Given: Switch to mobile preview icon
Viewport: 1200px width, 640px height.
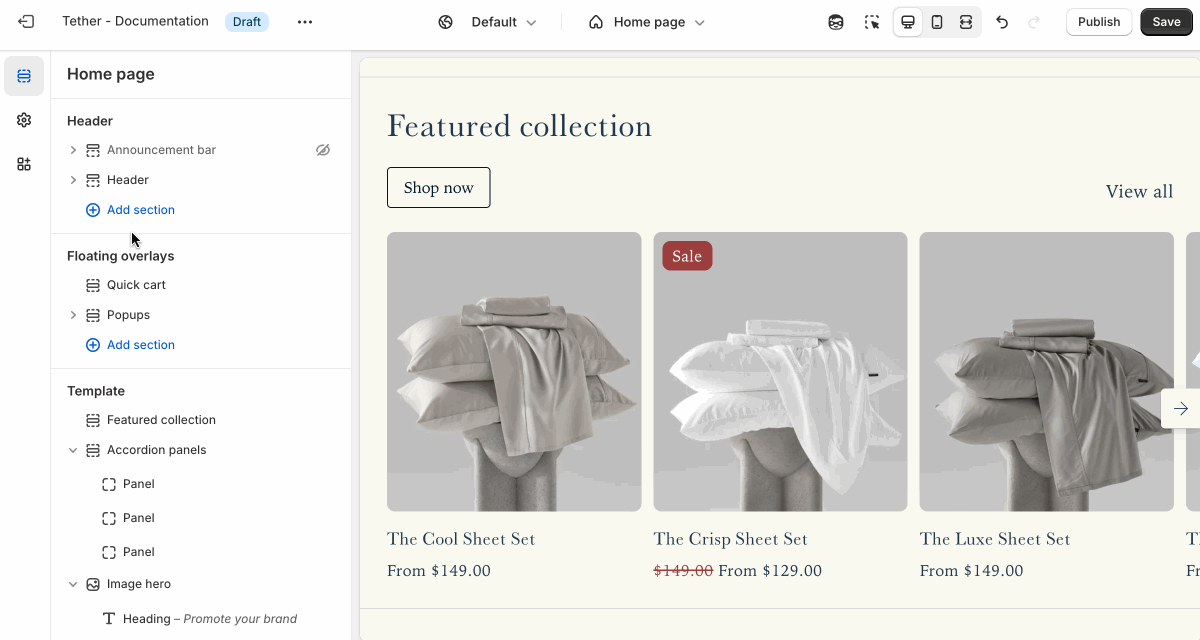Looking at the screenshot, I should point(937,22).
